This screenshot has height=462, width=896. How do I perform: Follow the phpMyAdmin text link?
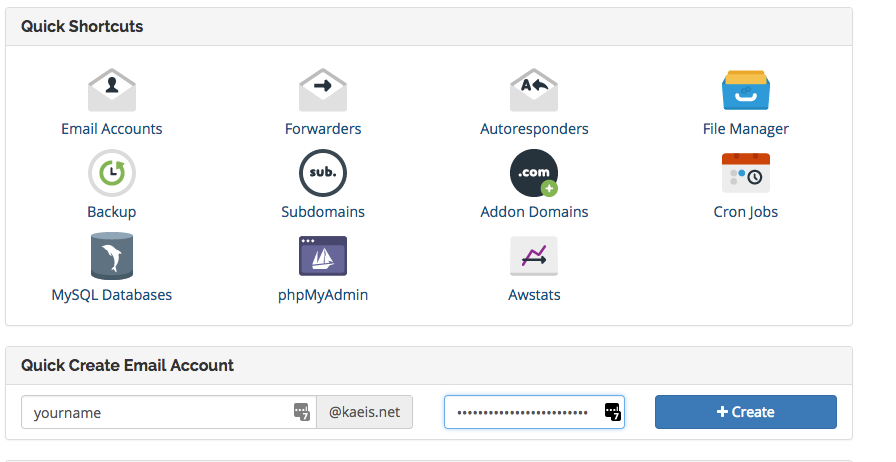click(x=322, y=295)
